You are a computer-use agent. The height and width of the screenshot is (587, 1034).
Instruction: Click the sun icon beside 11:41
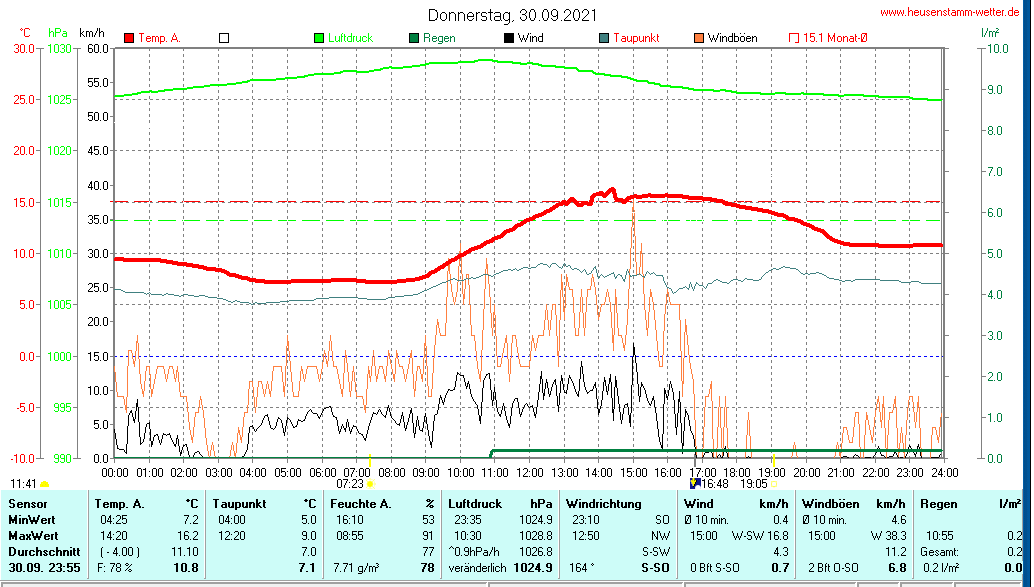(45, 485)
